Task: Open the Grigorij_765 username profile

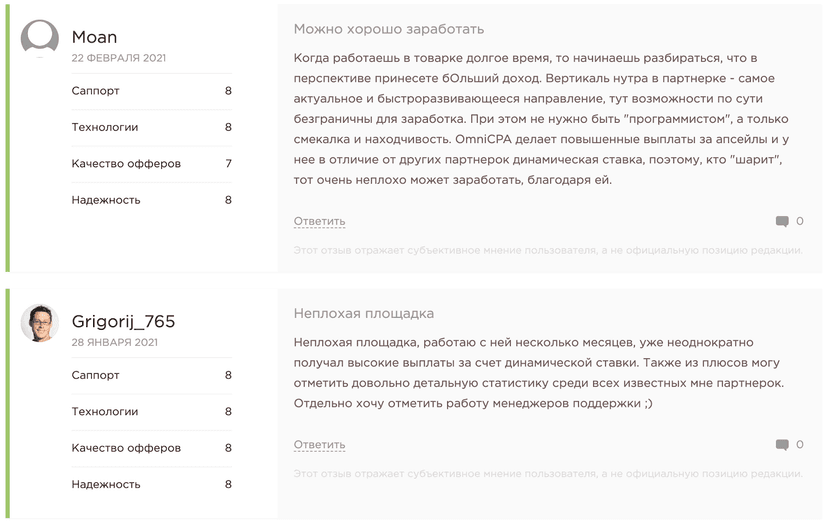Action: [x=123, y=321]
